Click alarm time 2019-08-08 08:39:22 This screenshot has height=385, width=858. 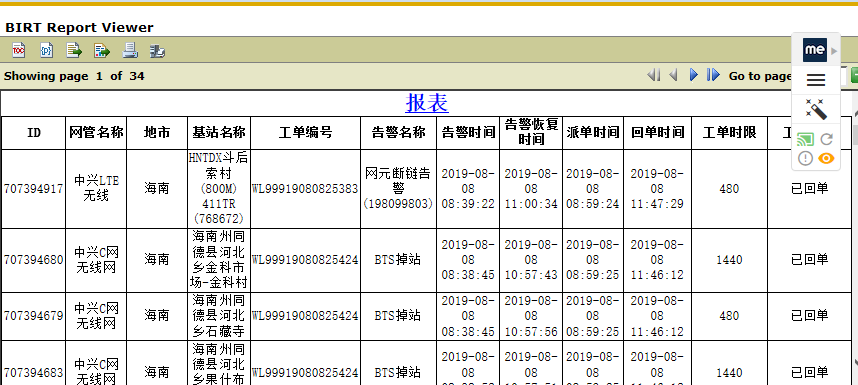(468, 189)
